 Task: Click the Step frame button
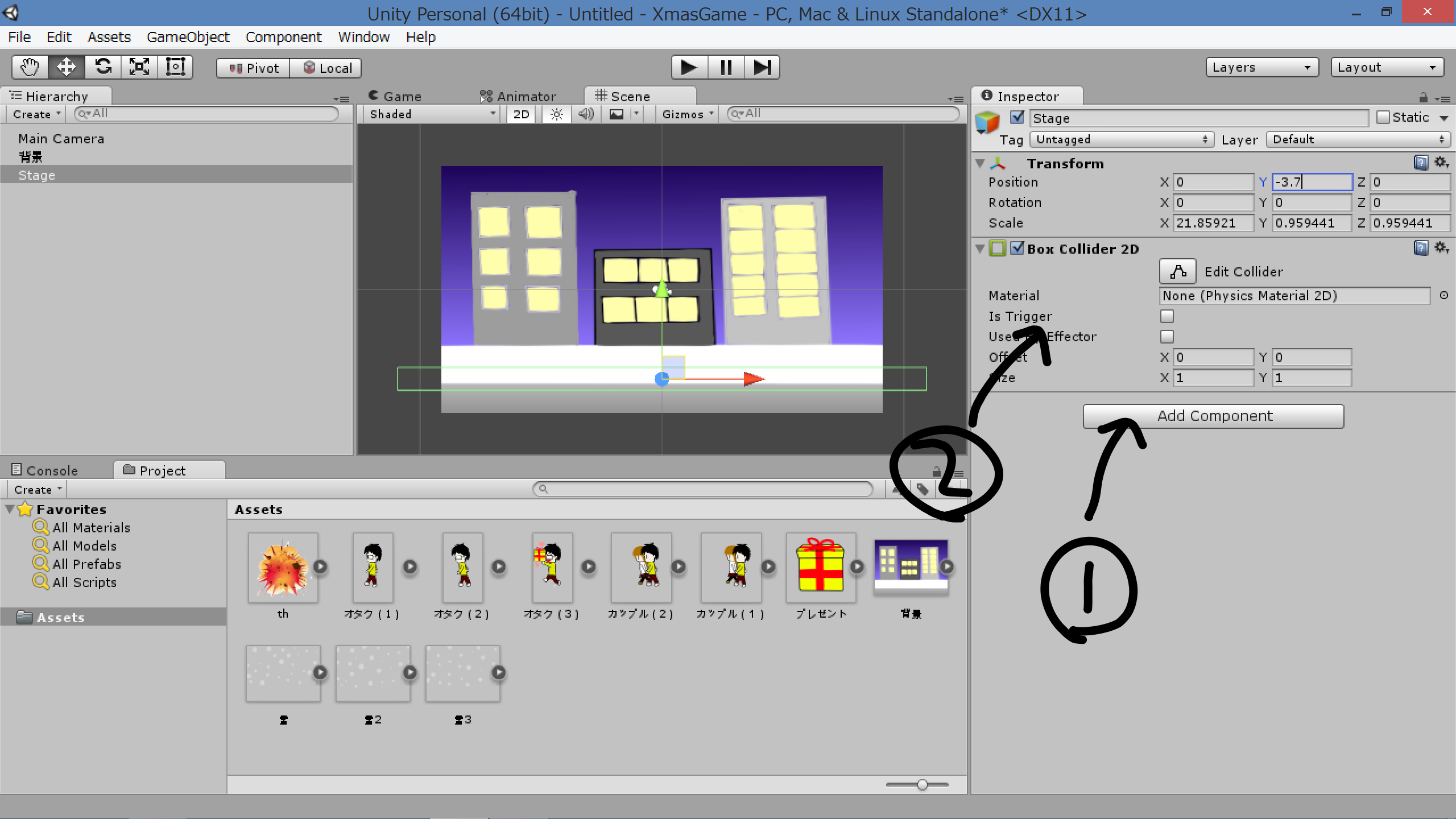coord(762,67)
